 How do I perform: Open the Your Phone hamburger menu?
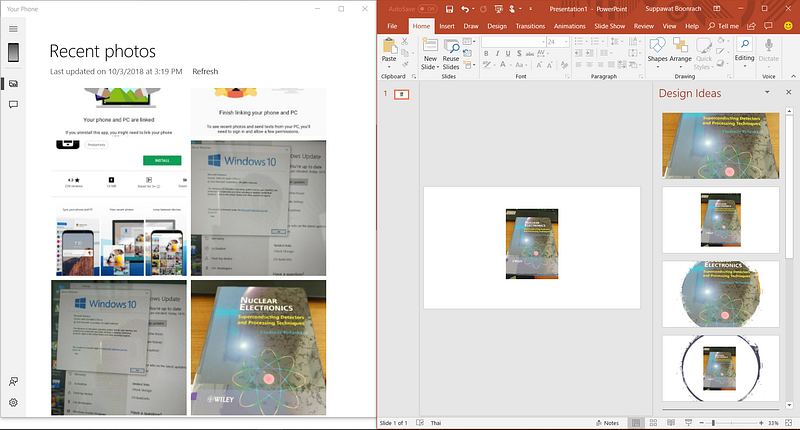coord(13,29)
